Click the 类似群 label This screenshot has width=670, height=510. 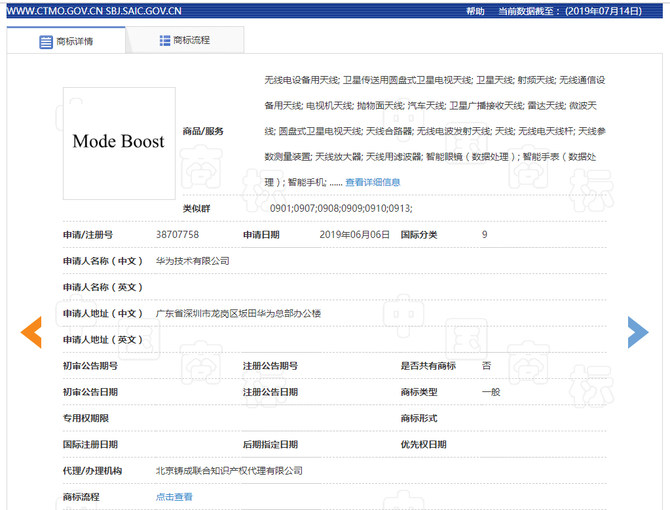[197, 208]
